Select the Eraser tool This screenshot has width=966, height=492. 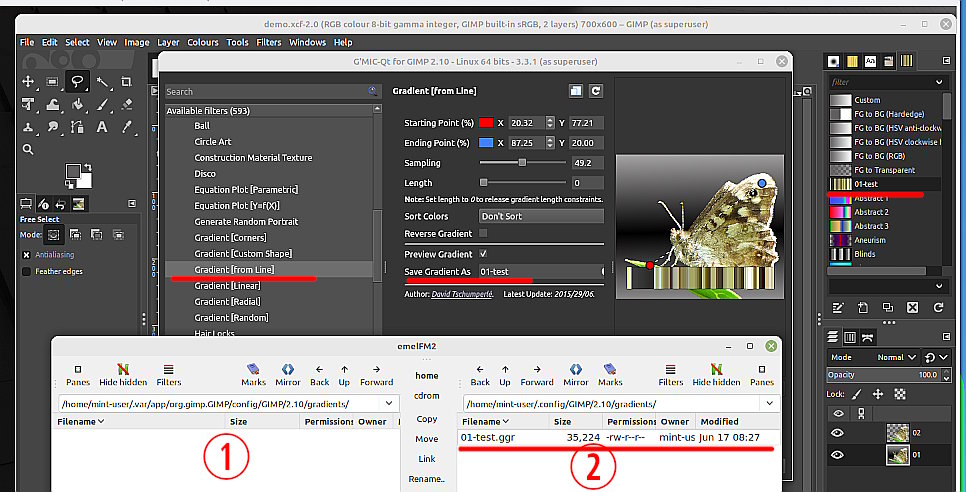(x=127, y=104)
